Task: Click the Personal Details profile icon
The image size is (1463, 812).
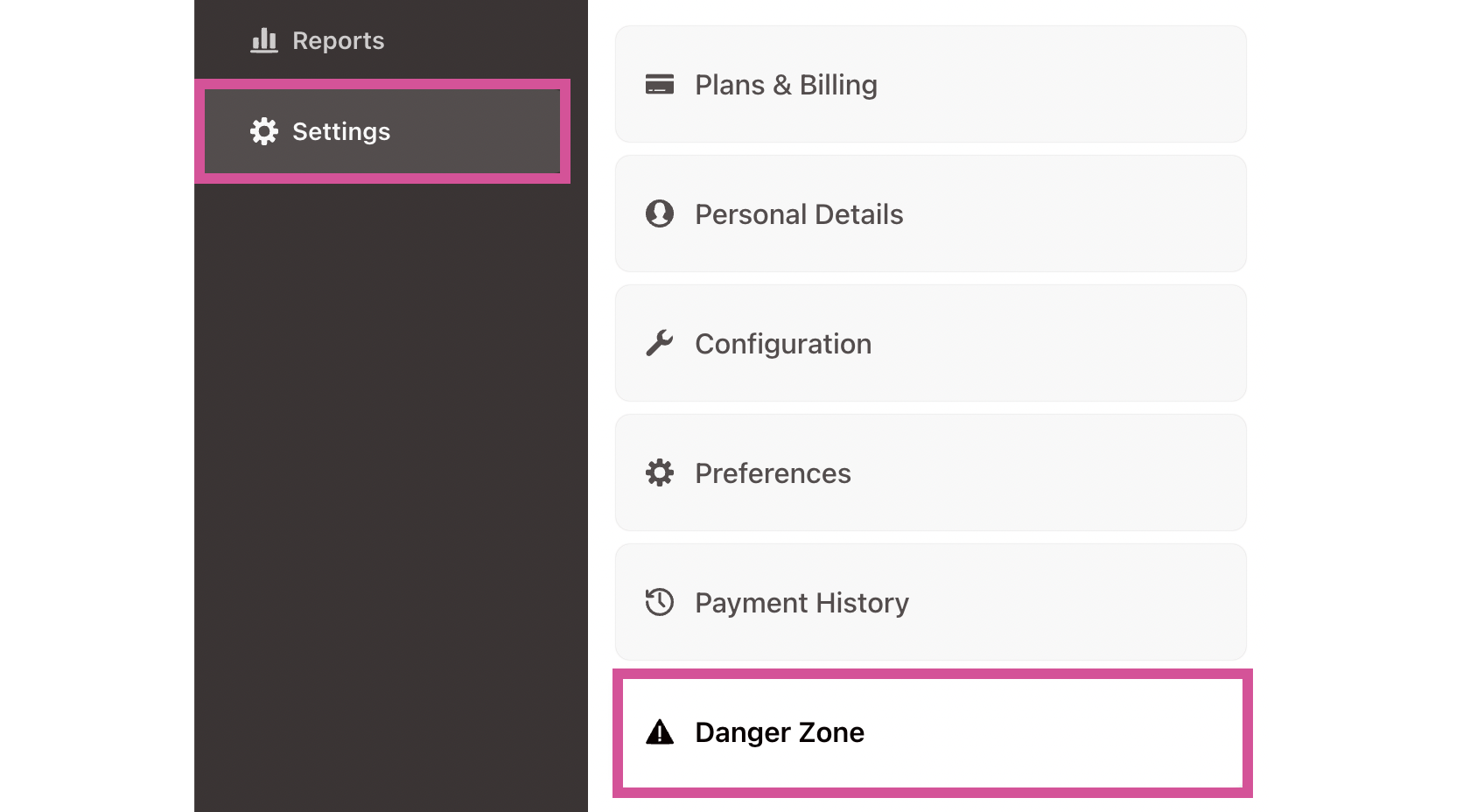Action: (x=659, y=214)
